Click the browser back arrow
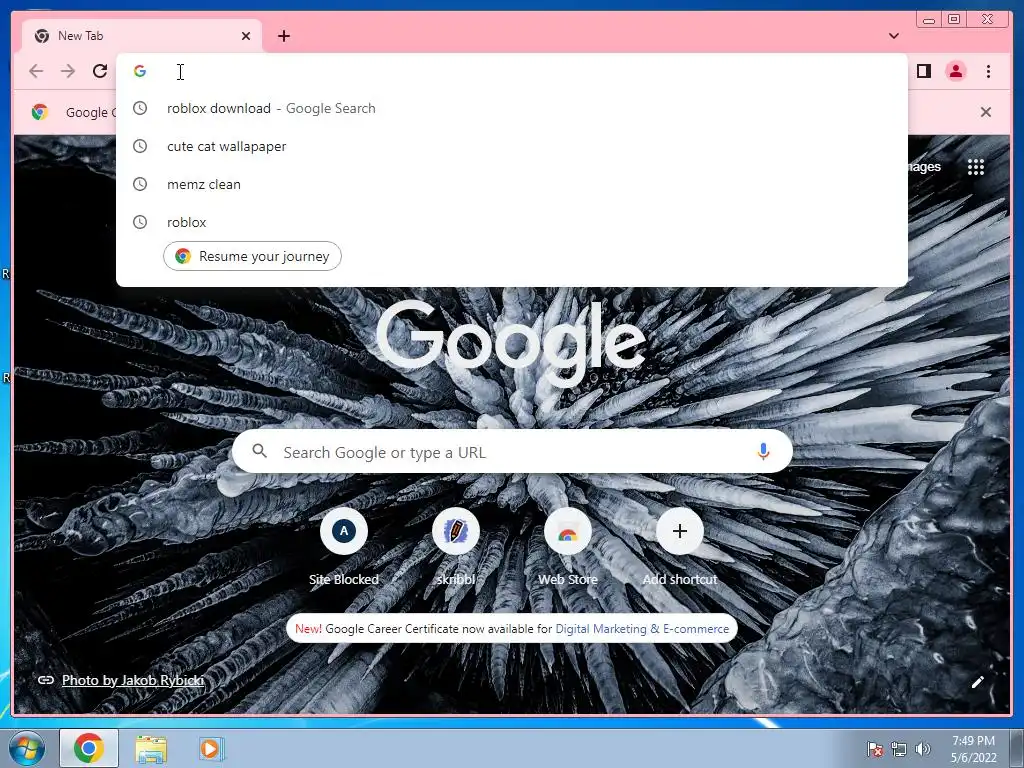This screenshot has width=1024, height=768. (x=36, y=71)
